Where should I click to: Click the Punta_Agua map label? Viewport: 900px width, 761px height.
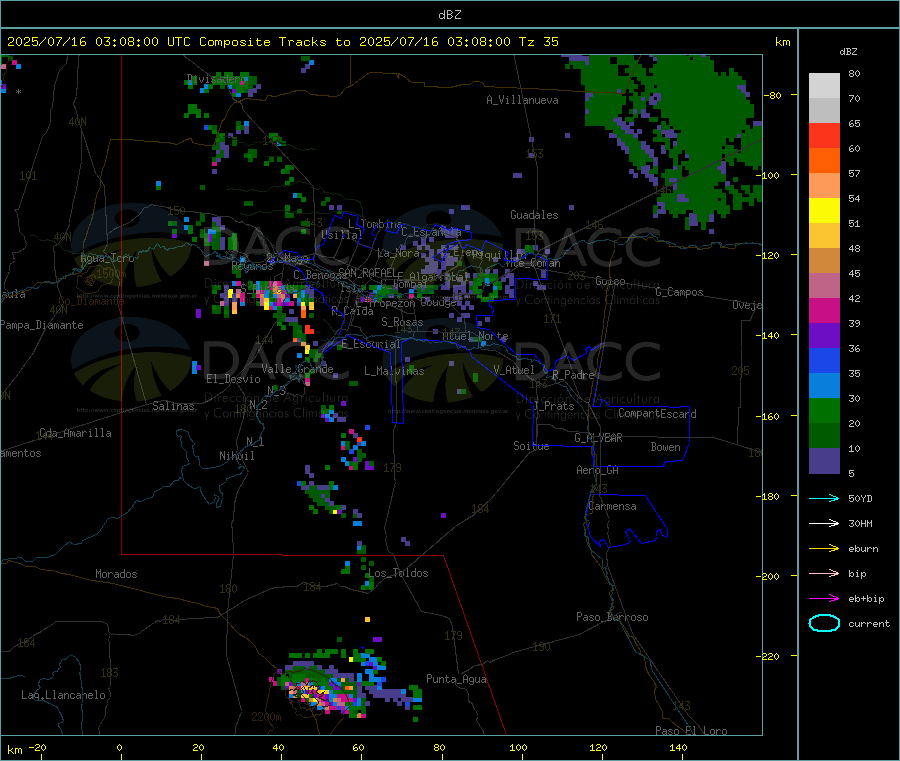(456, 679)
